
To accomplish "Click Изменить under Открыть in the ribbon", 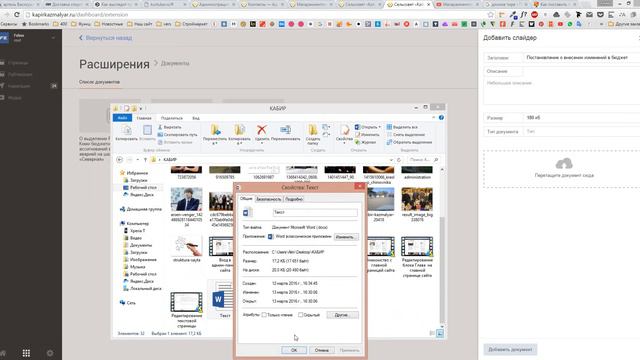I will click(x=367, y=135).
